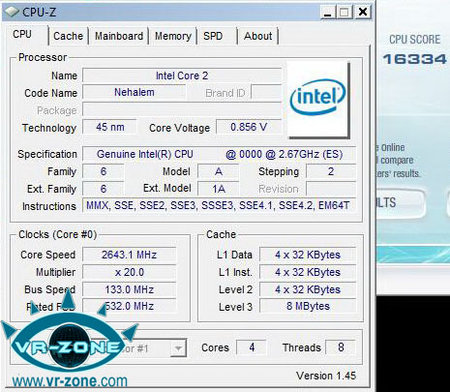The width and height of the screenshot is (450, 392).
Task: Click the CPU-Z title bar app icon
Action: [x=12, y=11]
